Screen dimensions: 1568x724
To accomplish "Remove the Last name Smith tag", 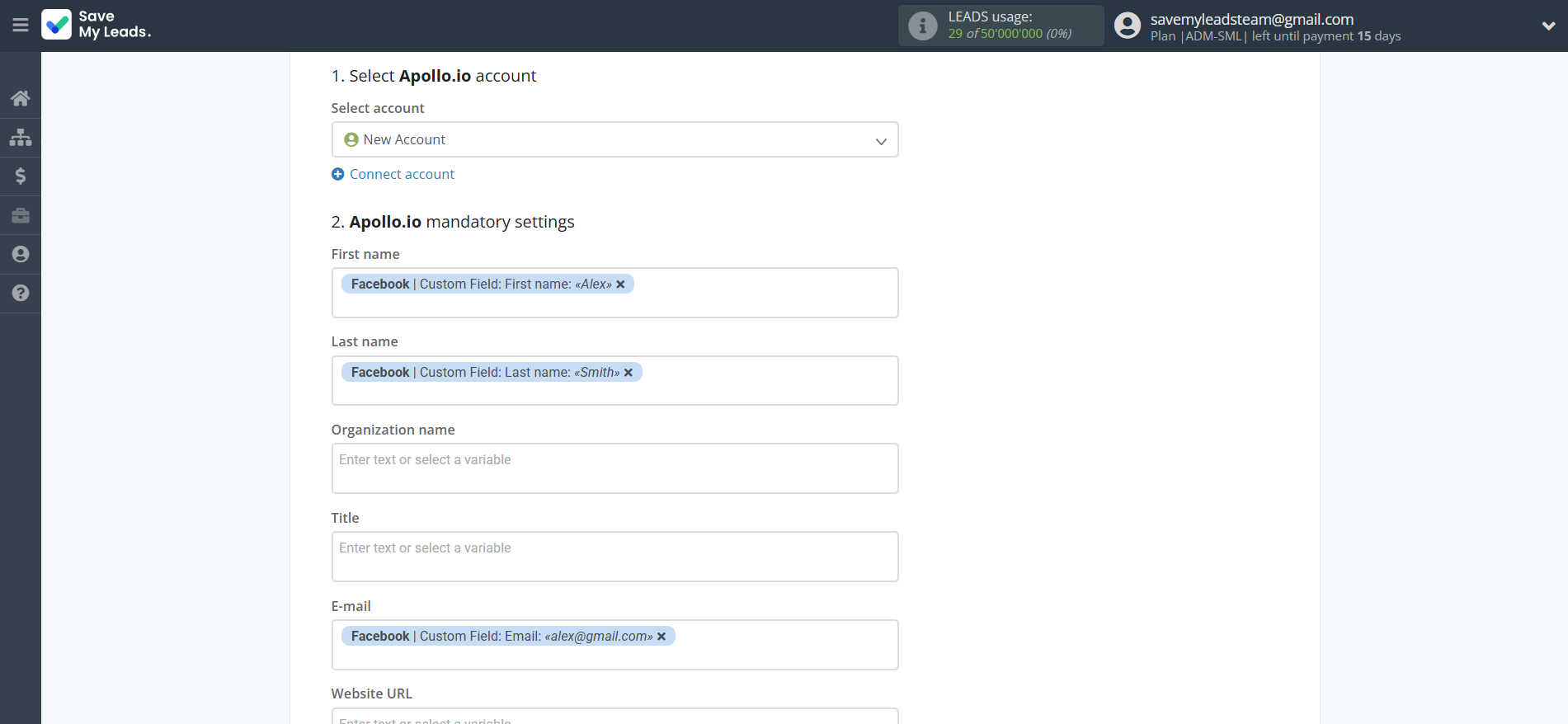I will [628, 373].
